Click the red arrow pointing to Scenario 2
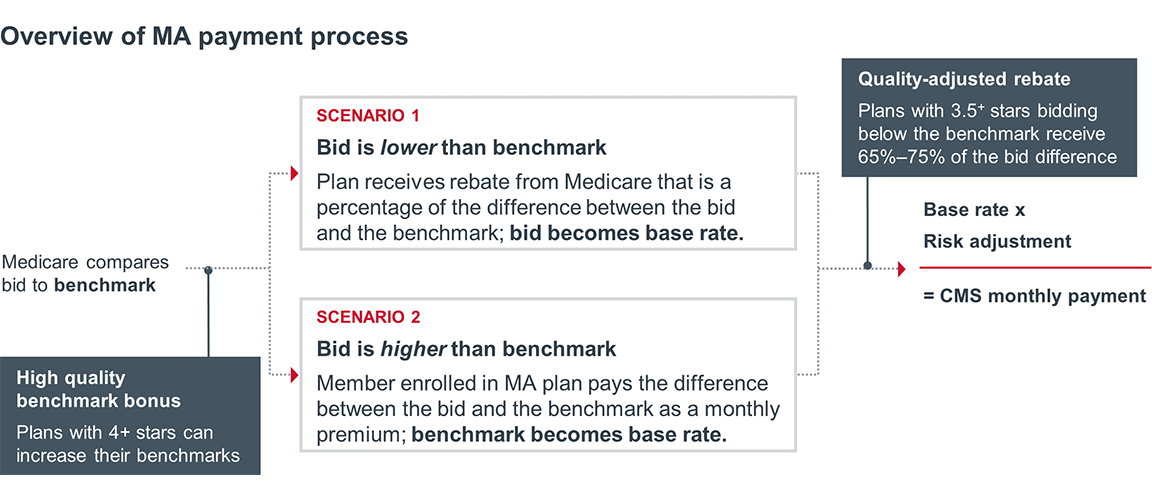This screenshot has height=500, width=1152. coord(294,376)
